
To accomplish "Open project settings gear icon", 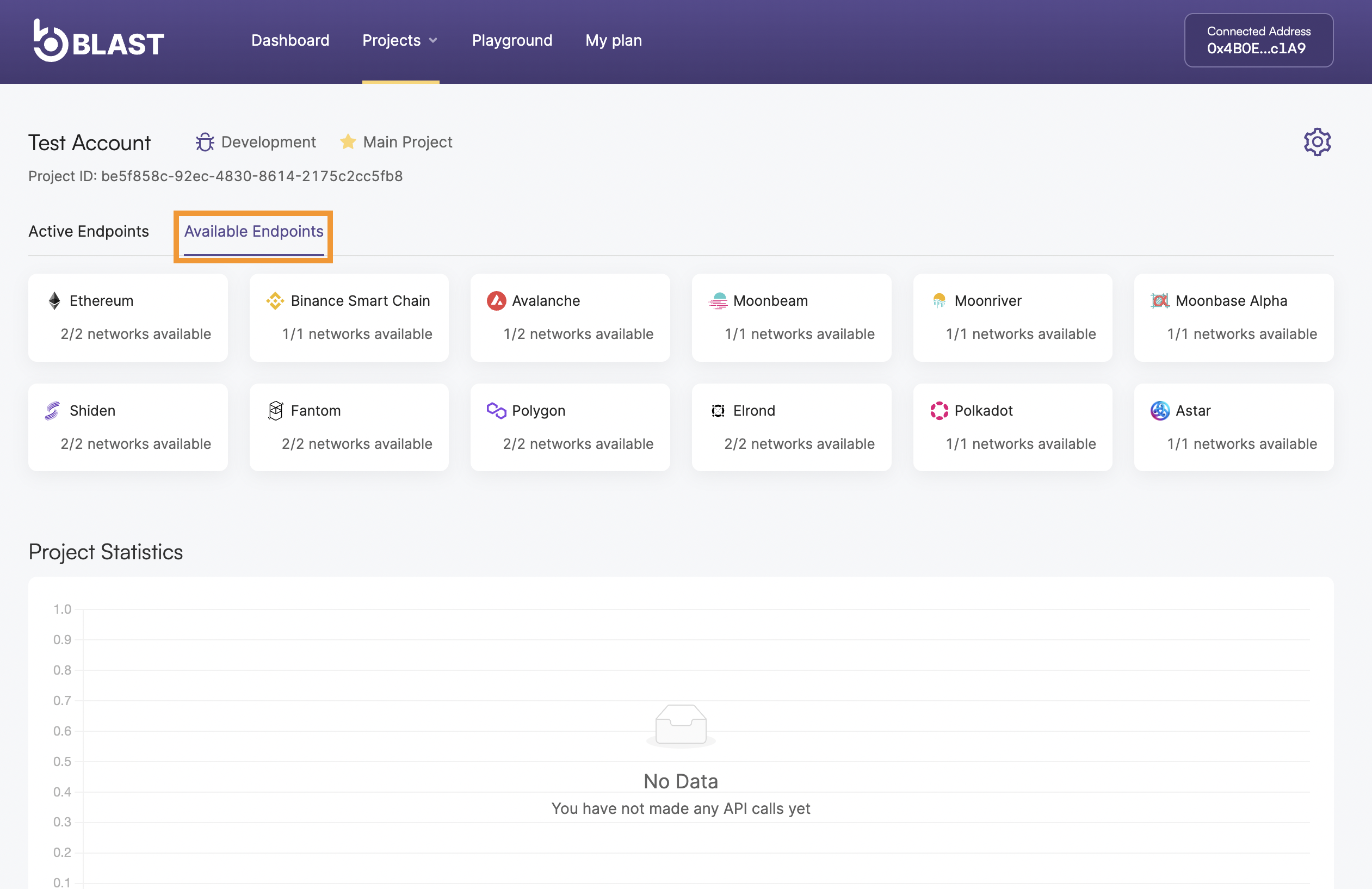I will [x=1317, y=142].
